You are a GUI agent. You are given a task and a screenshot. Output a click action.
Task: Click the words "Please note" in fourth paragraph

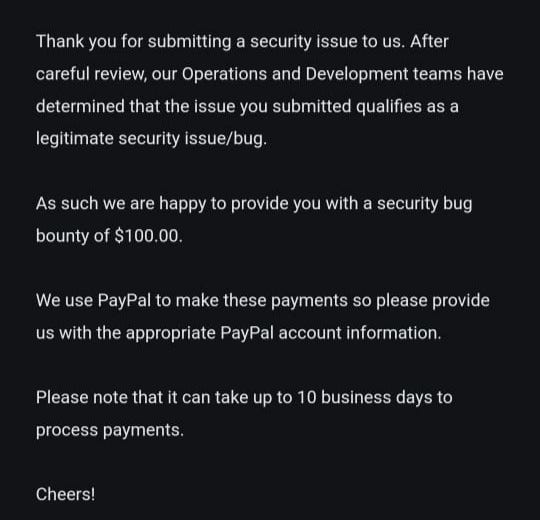(x=82, y=397)
